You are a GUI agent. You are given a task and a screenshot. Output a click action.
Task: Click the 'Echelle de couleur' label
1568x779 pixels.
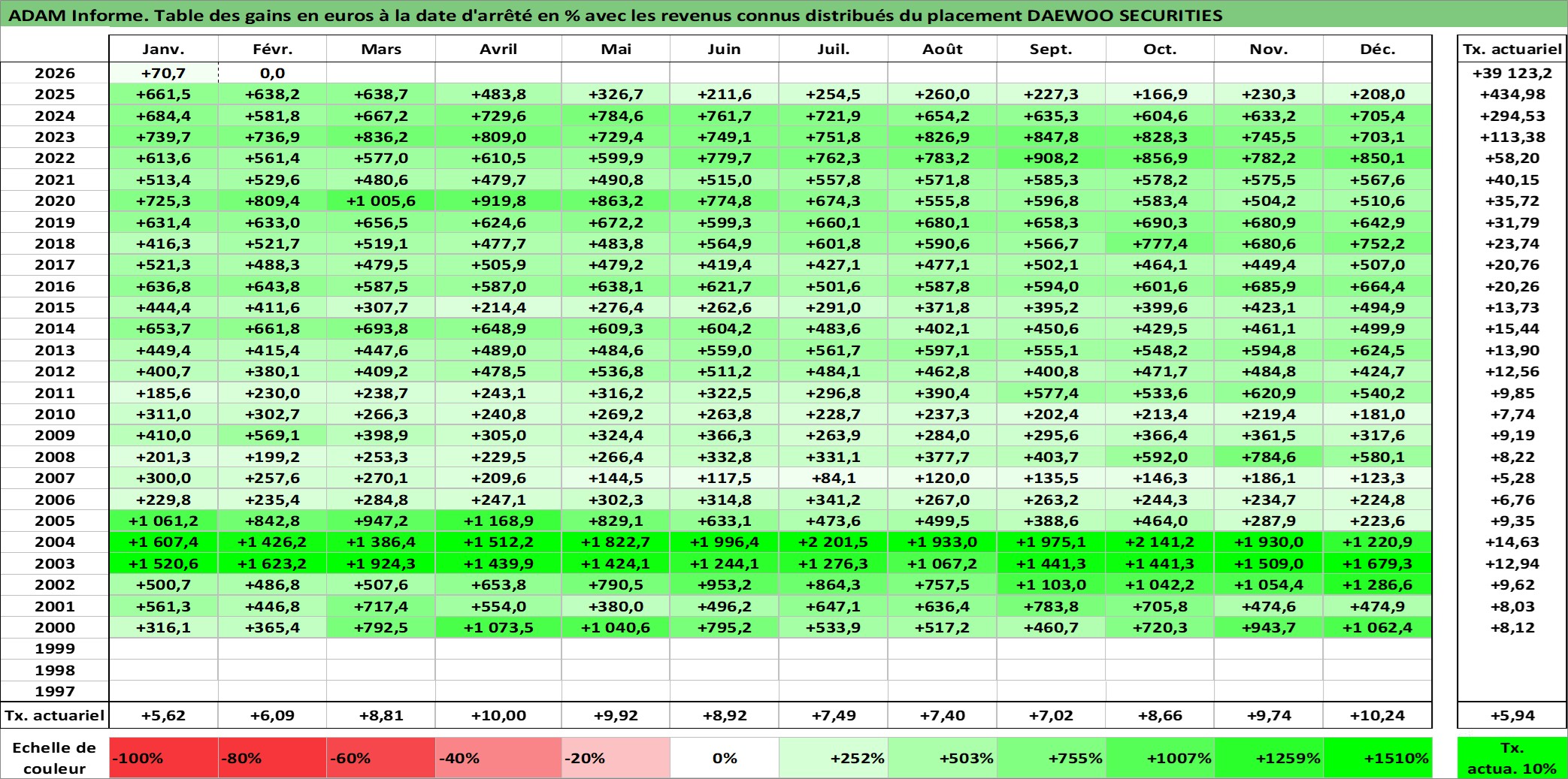coord(54,758)
